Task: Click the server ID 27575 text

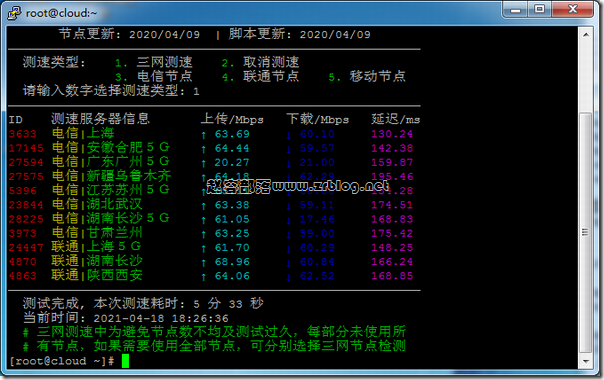Action: pyautogui.click(x=26, y=177)
